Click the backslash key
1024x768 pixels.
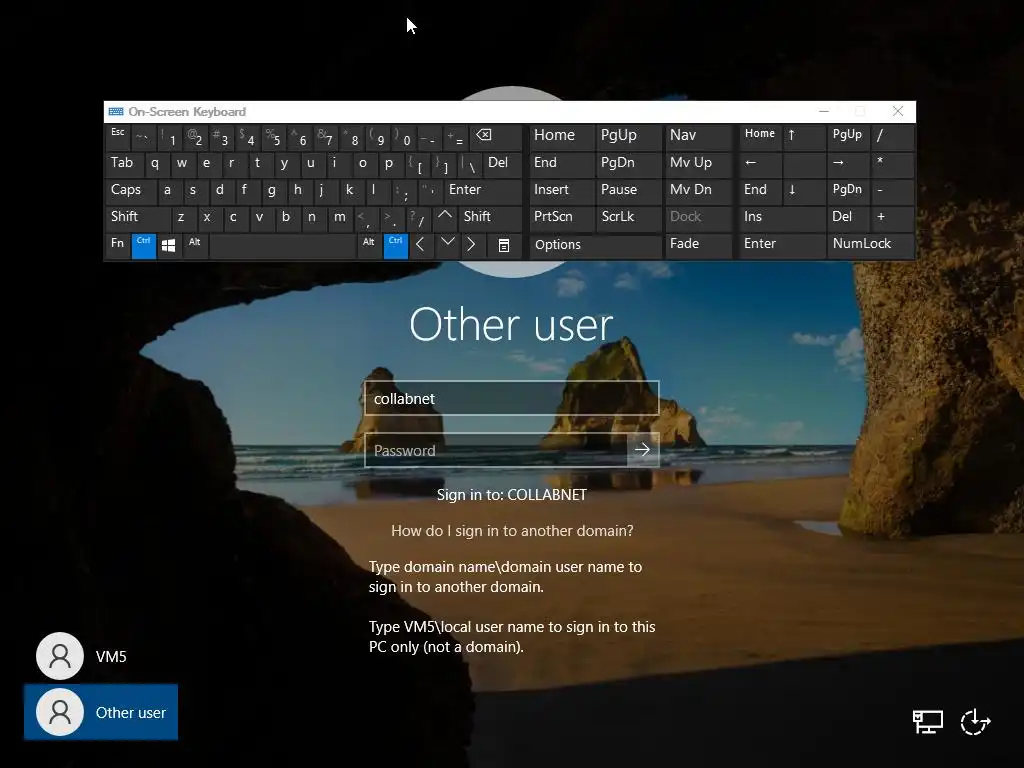pyautogui.click(x=470, y=165)
